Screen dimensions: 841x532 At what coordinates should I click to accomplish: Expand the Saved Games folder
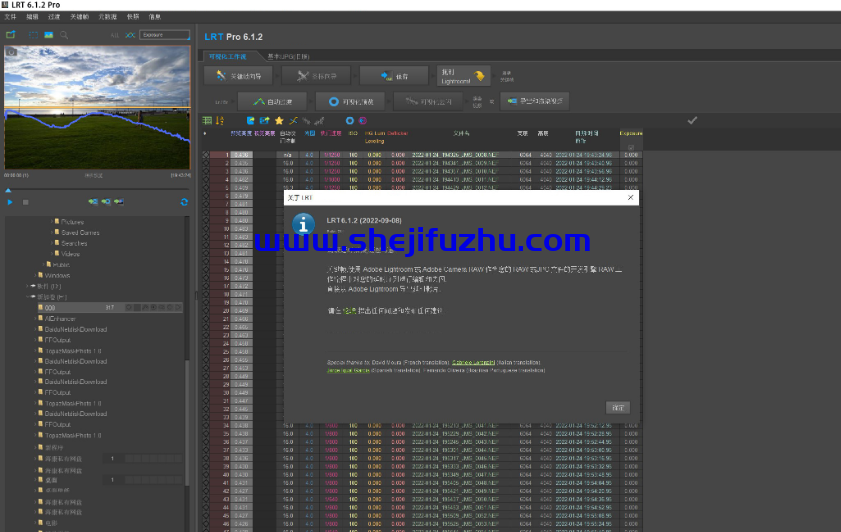(x=51, y=232)
